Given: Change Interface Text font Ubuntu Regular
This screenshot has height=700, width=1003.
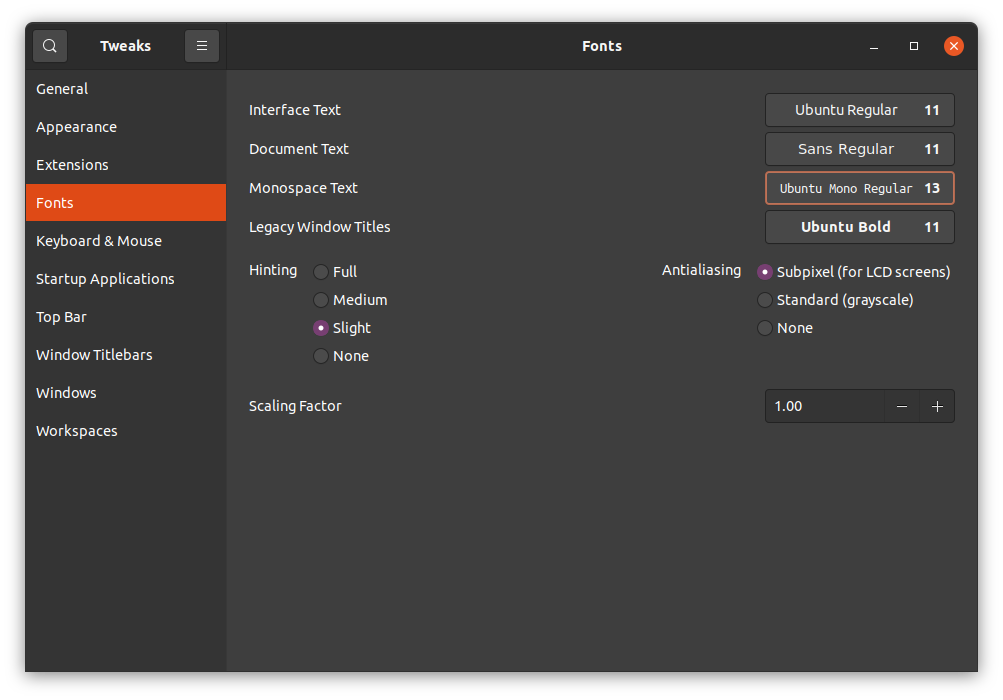Looking at the screenshot, I should [x=860, y=110].
